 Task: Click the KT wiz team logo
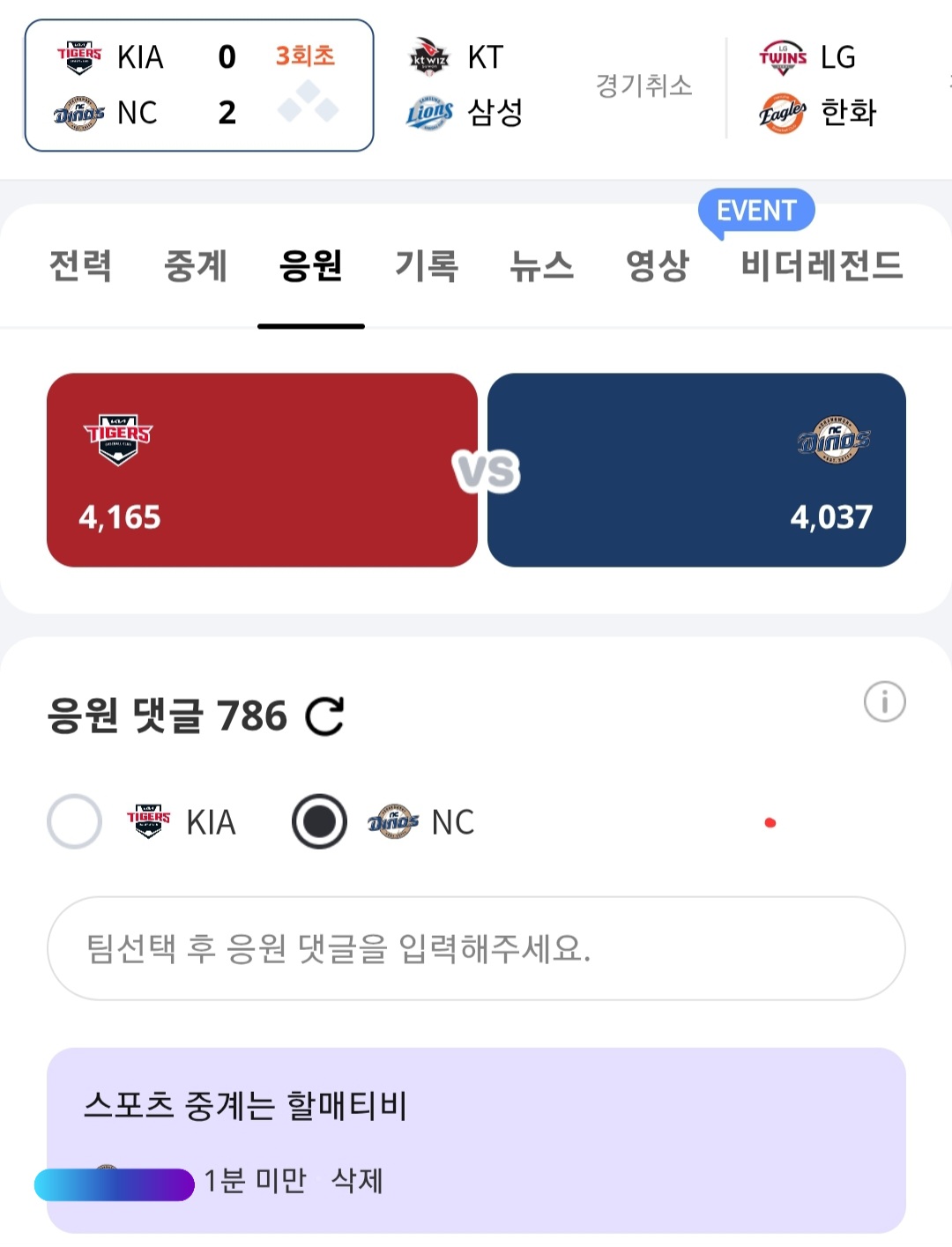tap(429, 57)
